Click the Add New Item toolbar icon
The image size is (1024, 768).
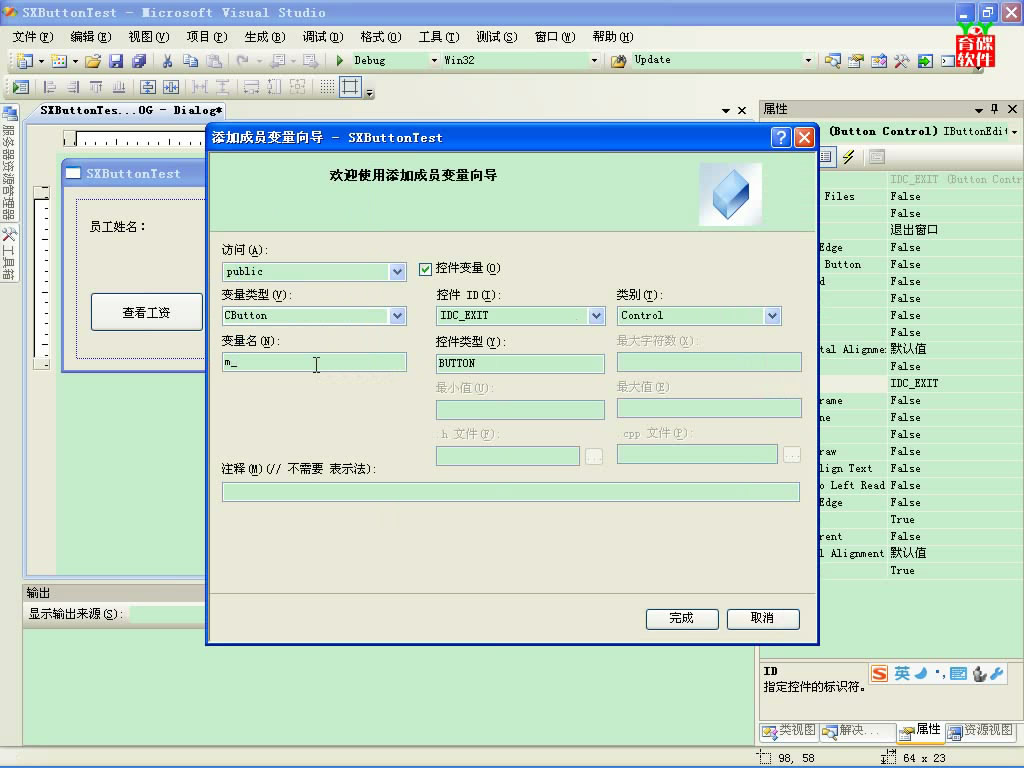click(59, 61)
